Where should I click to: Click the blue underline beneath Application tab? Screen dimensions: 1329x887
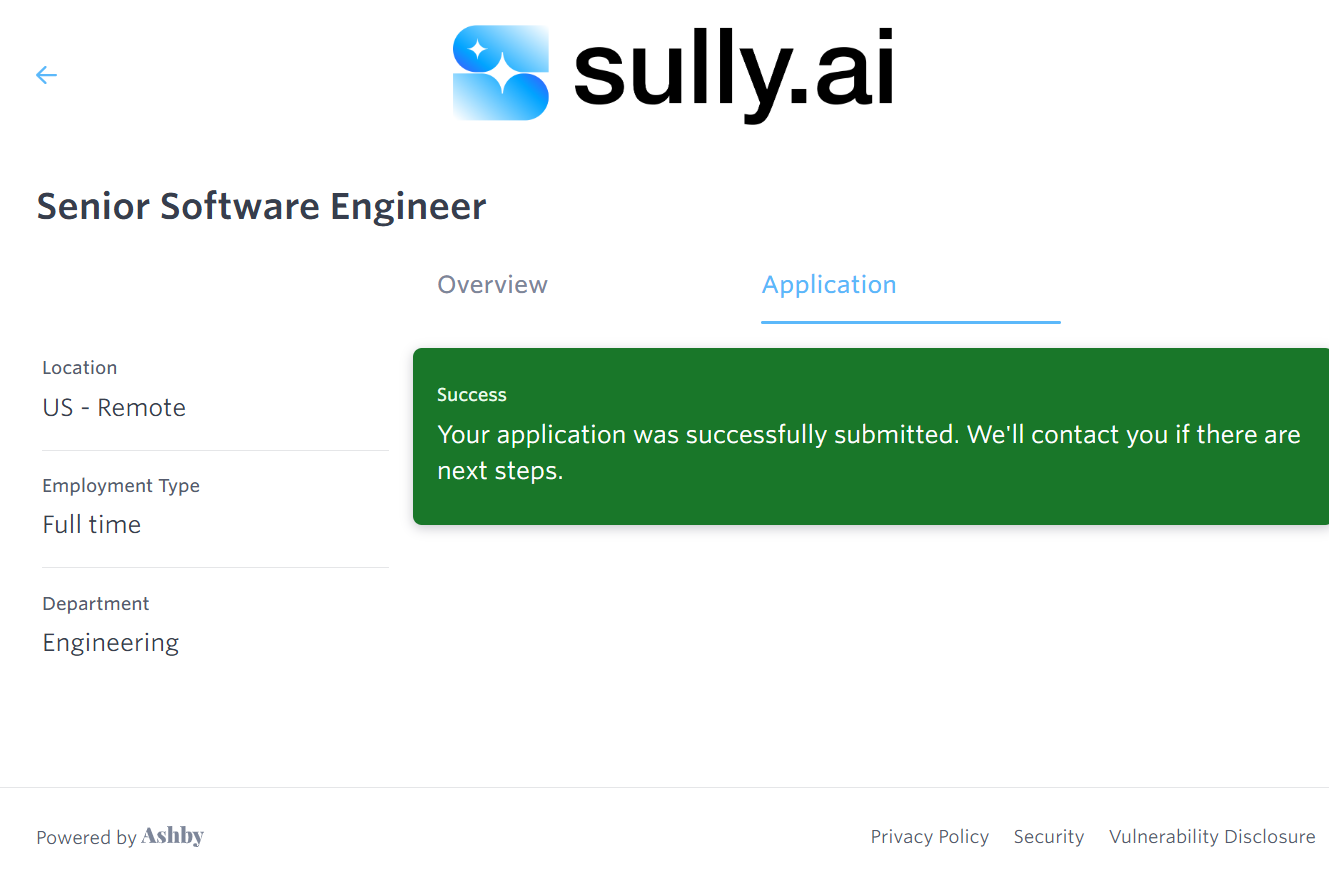click(910, 322)
